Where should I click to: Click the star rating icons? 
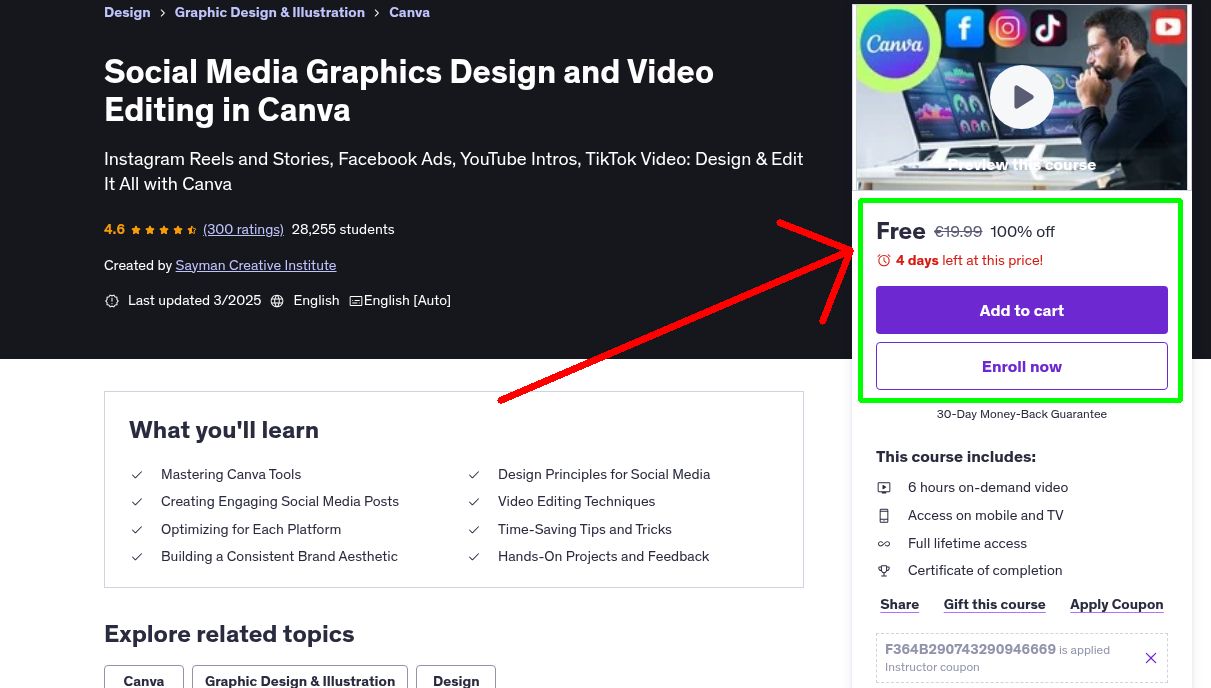[164, 229]
